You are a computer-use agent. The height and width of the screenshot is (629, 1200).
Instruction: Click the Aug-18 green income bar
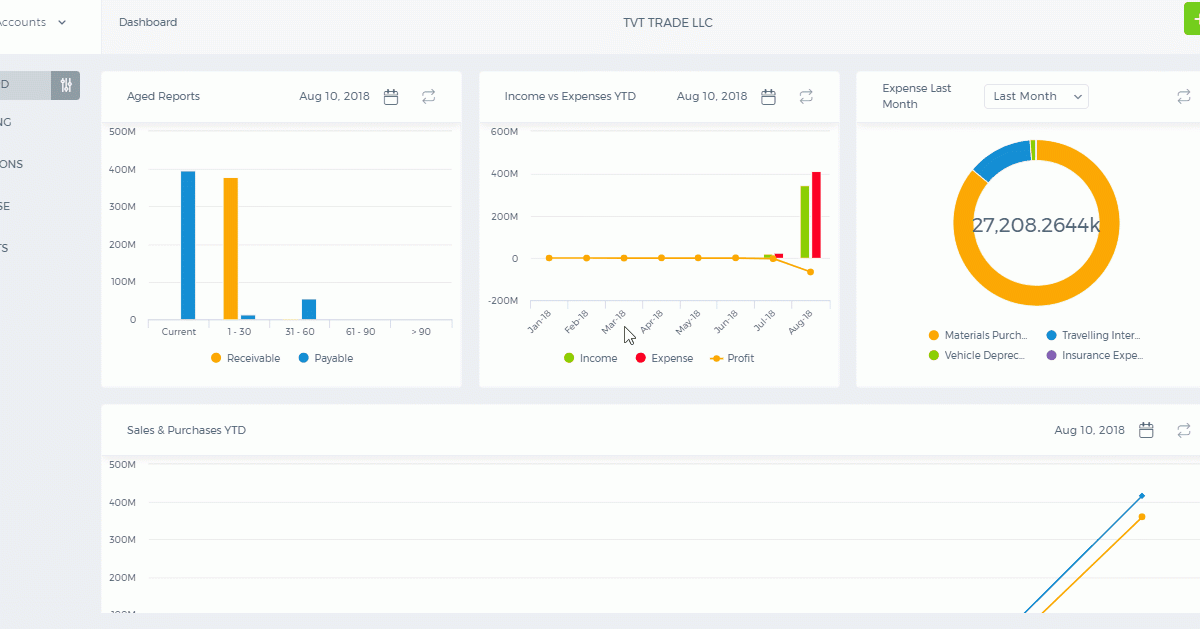click(x=805, y=221)
